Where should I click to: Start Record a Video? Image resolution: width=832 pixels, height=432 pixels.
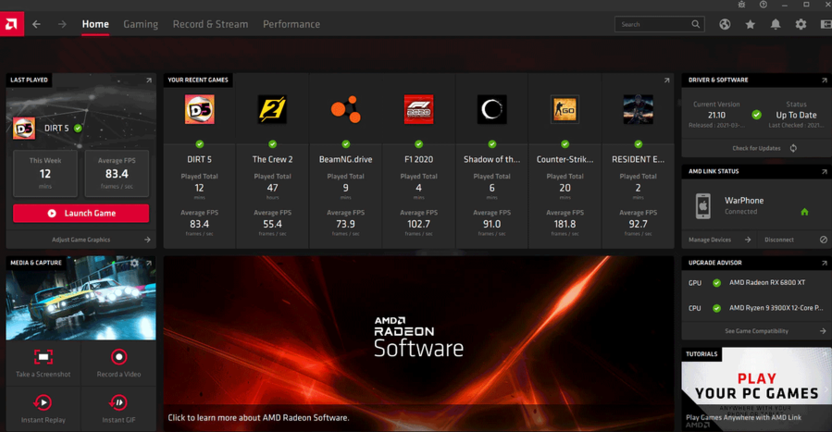point(119,357)
